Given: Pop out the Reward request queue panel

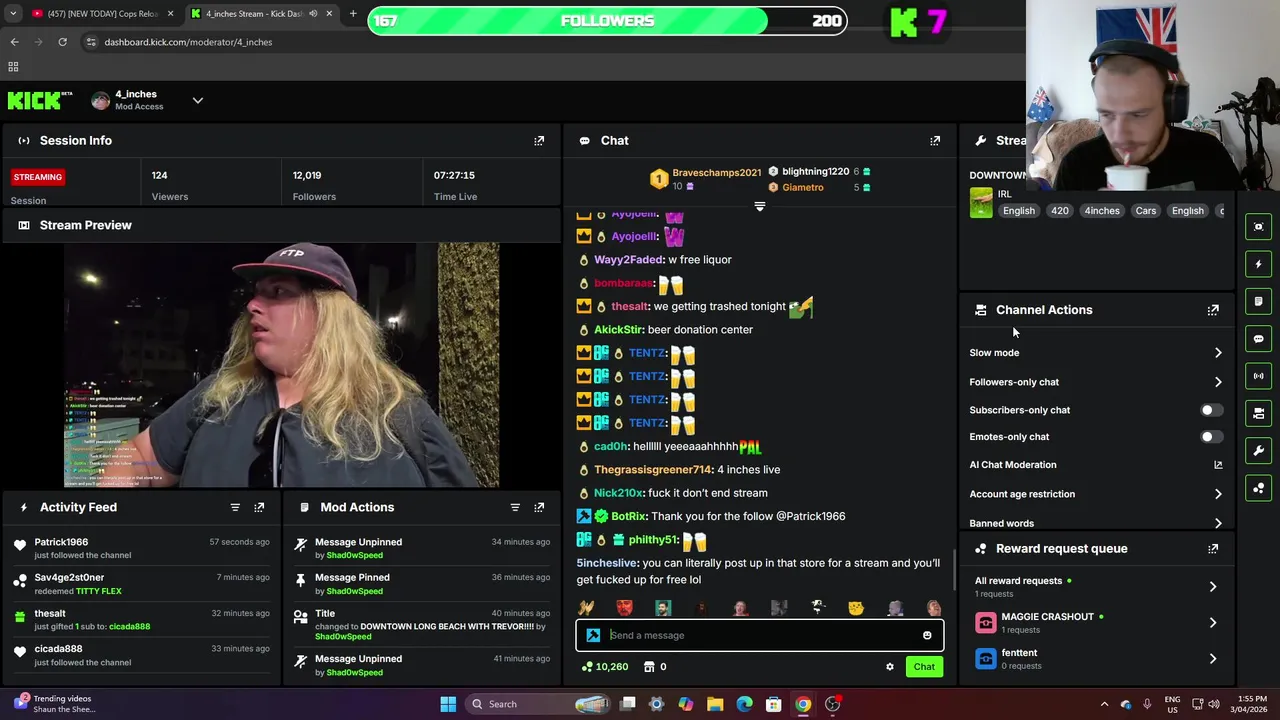Looking at the screenshot, I should pos(1213,549).
